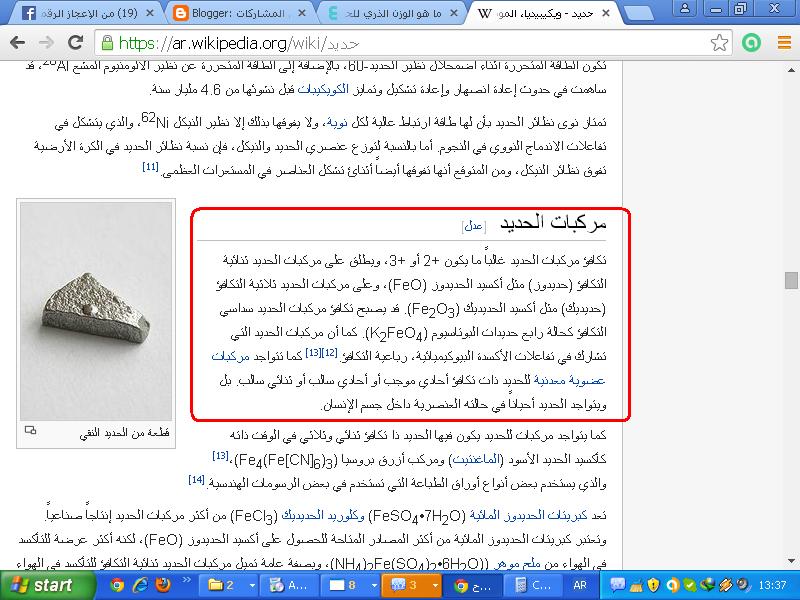Open the كبريتات الحديدوز المائية link
800x600 pixels.
(529, 515)
